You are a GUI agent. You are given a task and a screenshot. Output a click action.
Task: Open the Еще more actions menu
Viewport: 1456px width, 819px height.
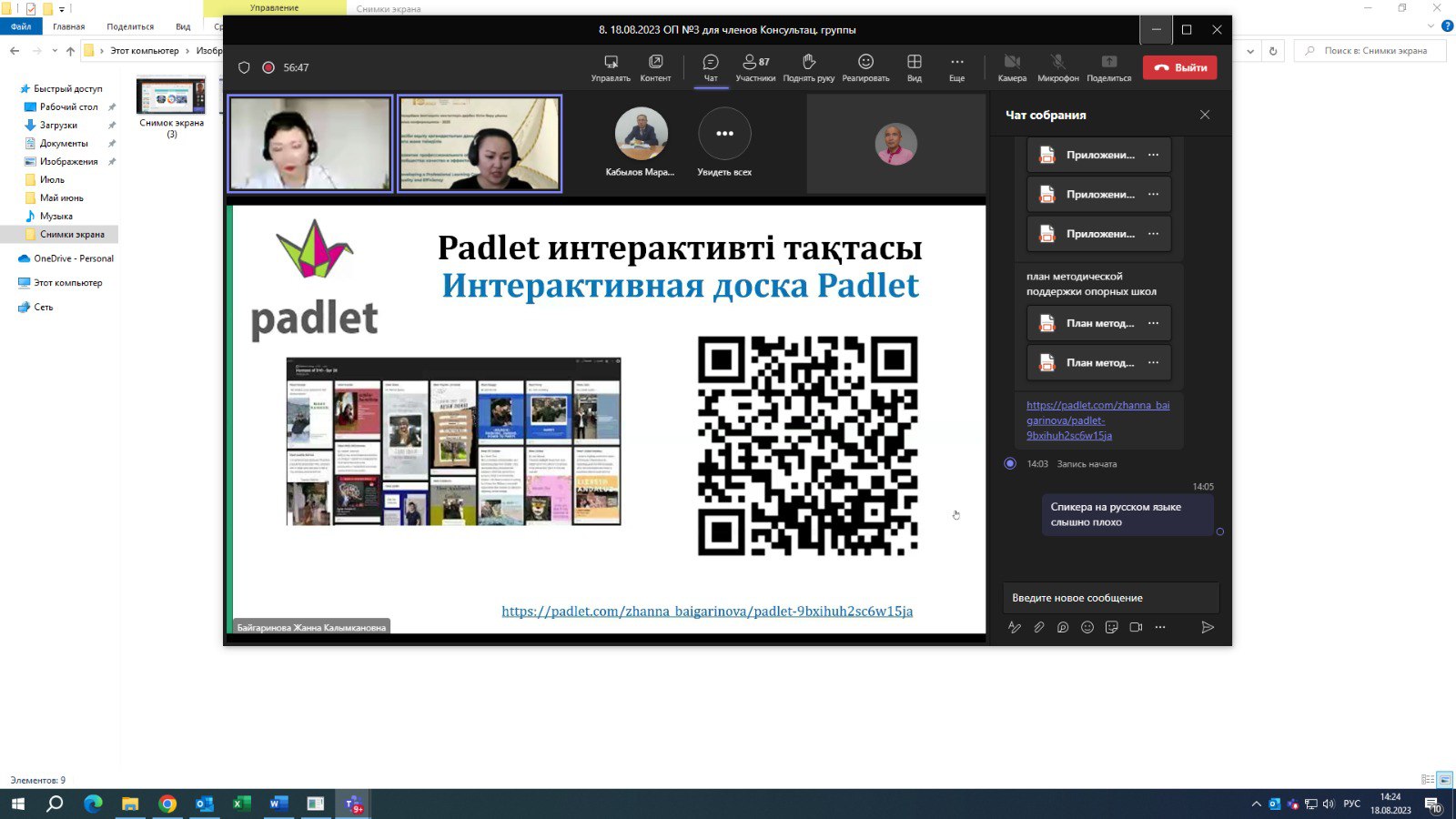956,68
